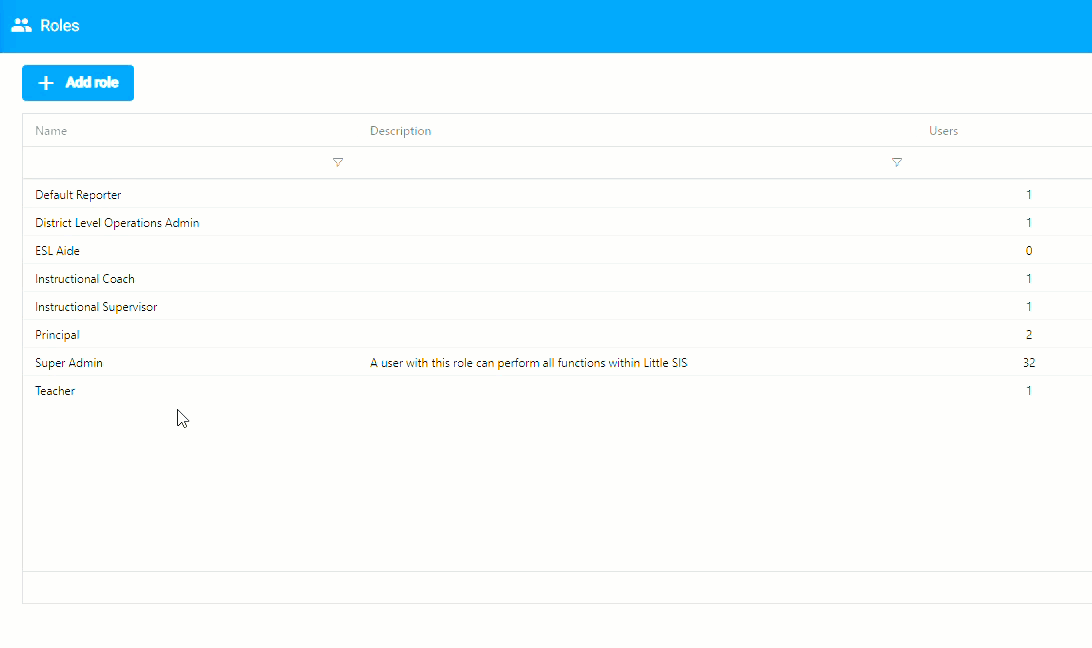Image resolution: width=1092 pixels, height=648 pixels.
Task: Open the Name column filter icon
Action: coord(338,162)
